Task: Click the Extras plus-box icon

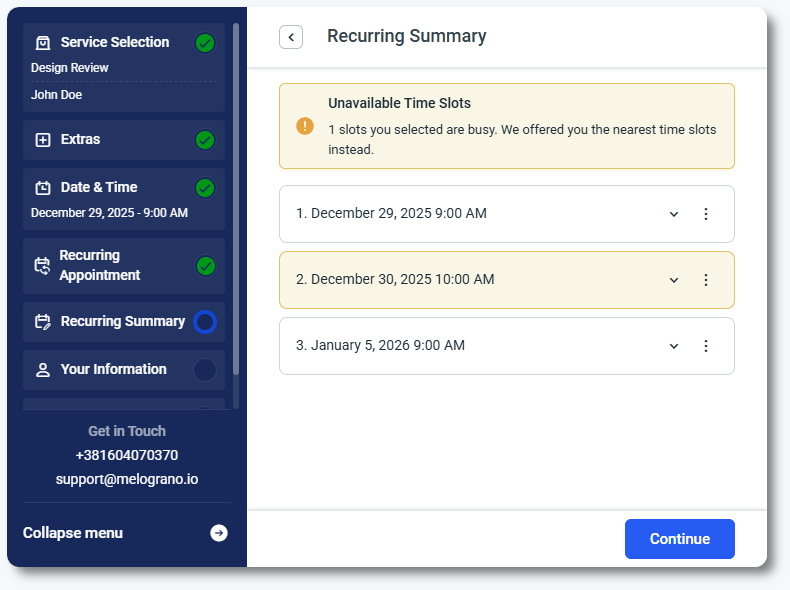Action: 43,140
